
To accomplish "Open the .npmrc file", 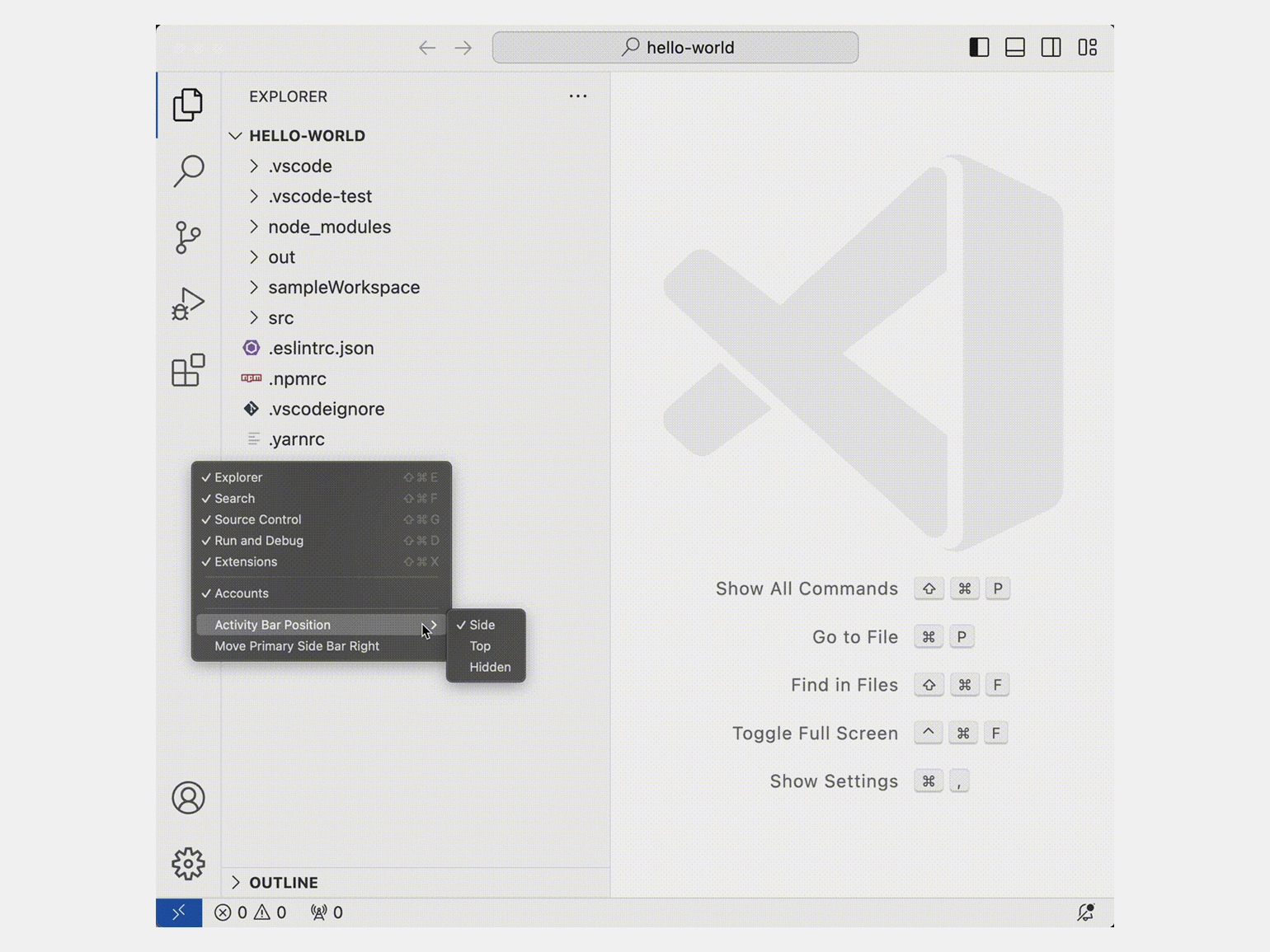I will [416, 379].
